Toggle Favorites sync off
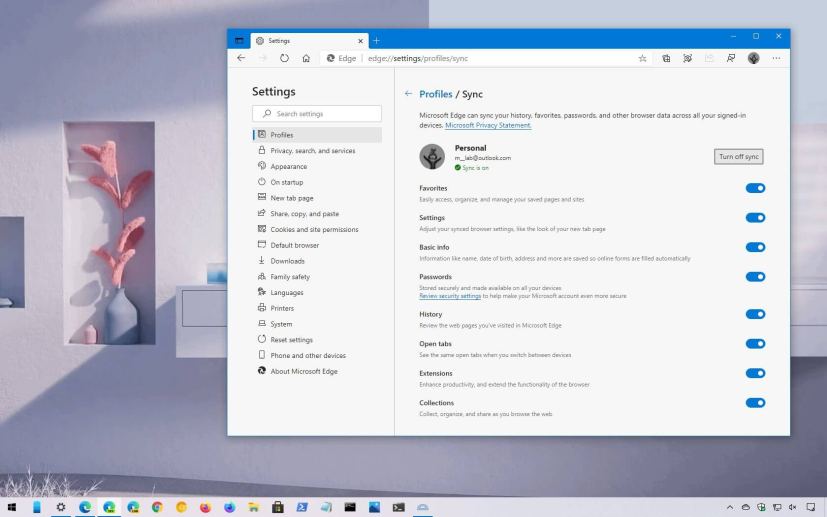Viewport: 827px width, 517px height. tap(755, 188)
